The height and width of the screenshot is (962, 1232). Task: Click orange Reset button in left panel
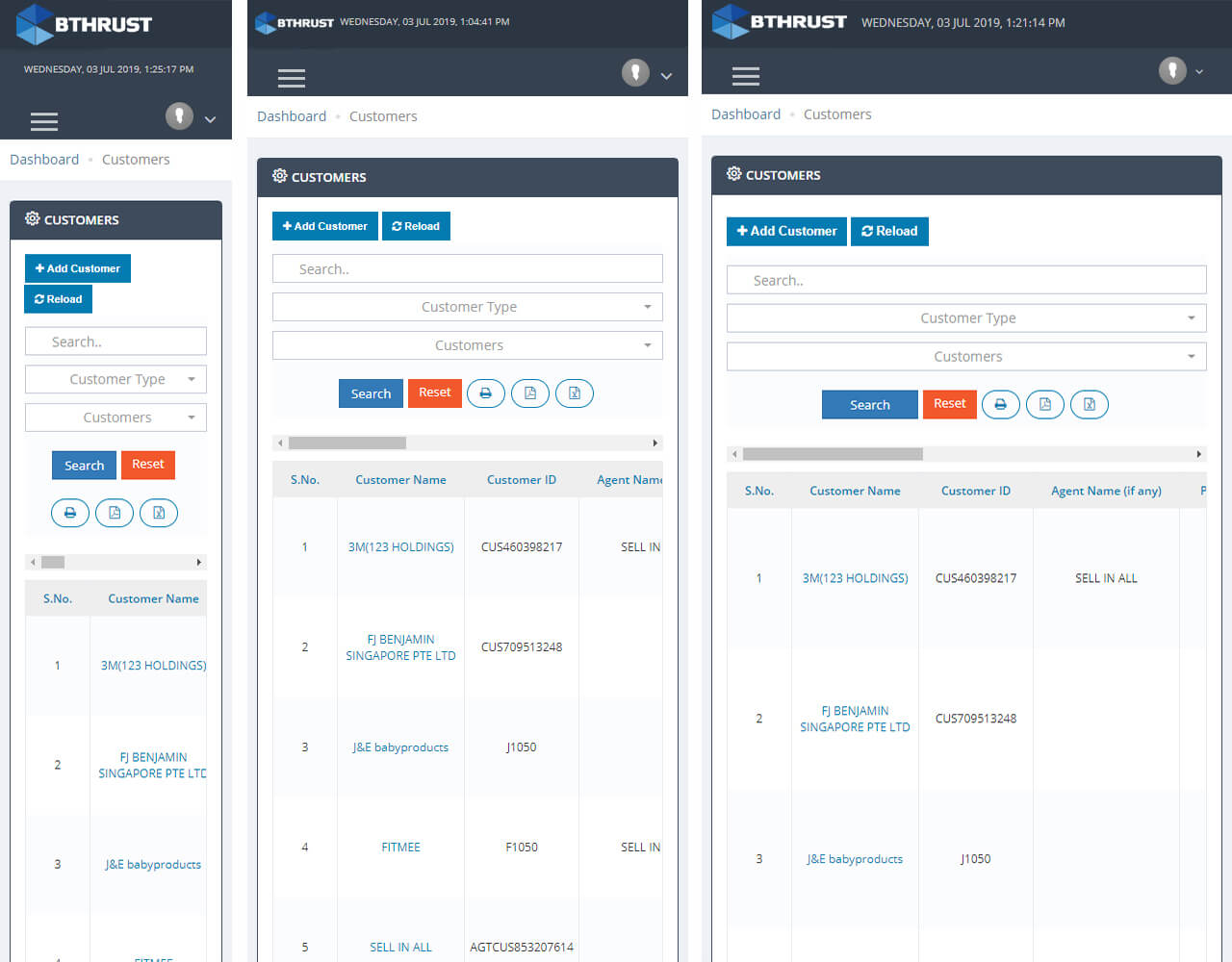[x=148, y=465]
